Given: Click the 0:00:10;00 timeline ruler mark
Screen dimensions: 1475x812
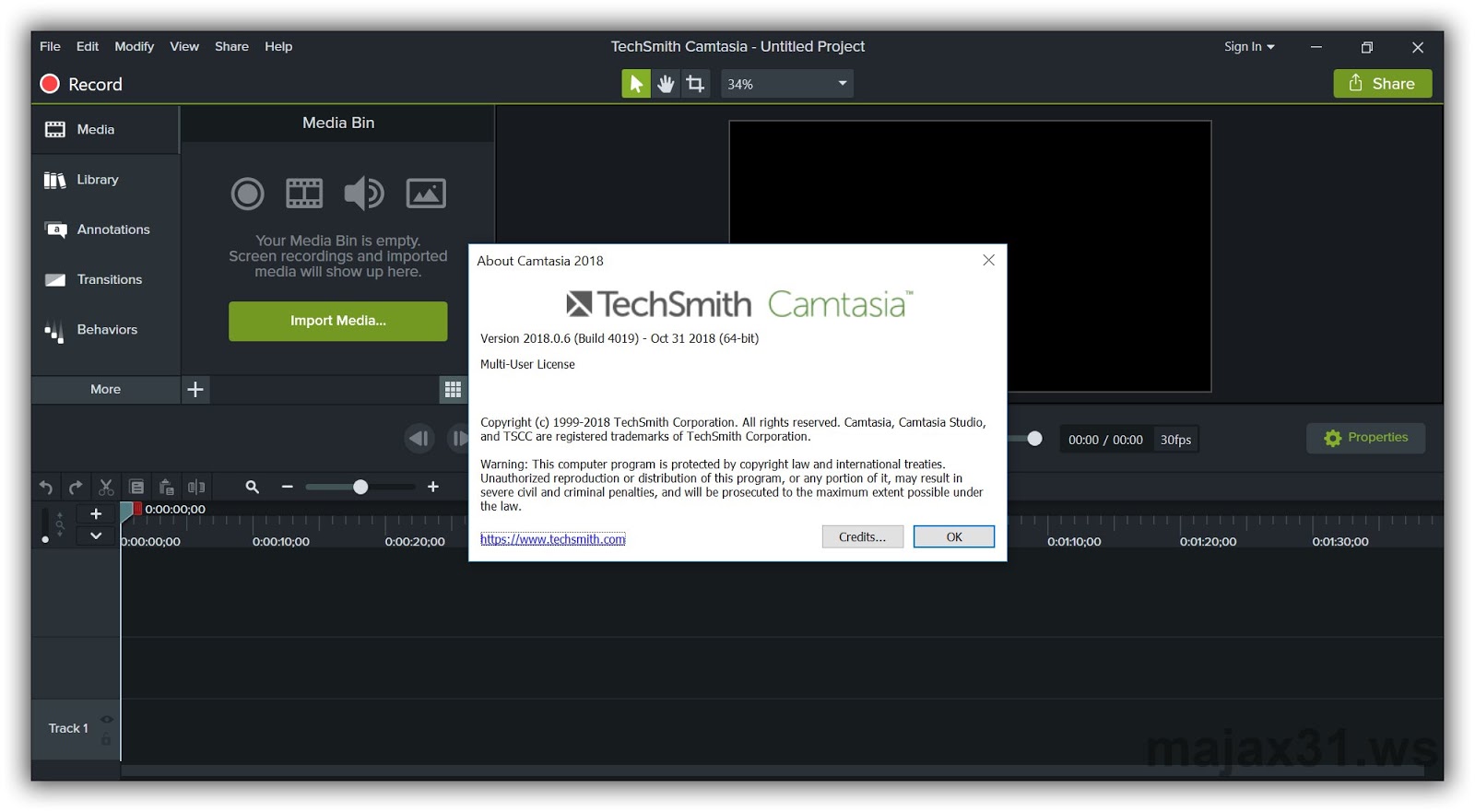Looking at the screenshot, I should coord(281,542).
